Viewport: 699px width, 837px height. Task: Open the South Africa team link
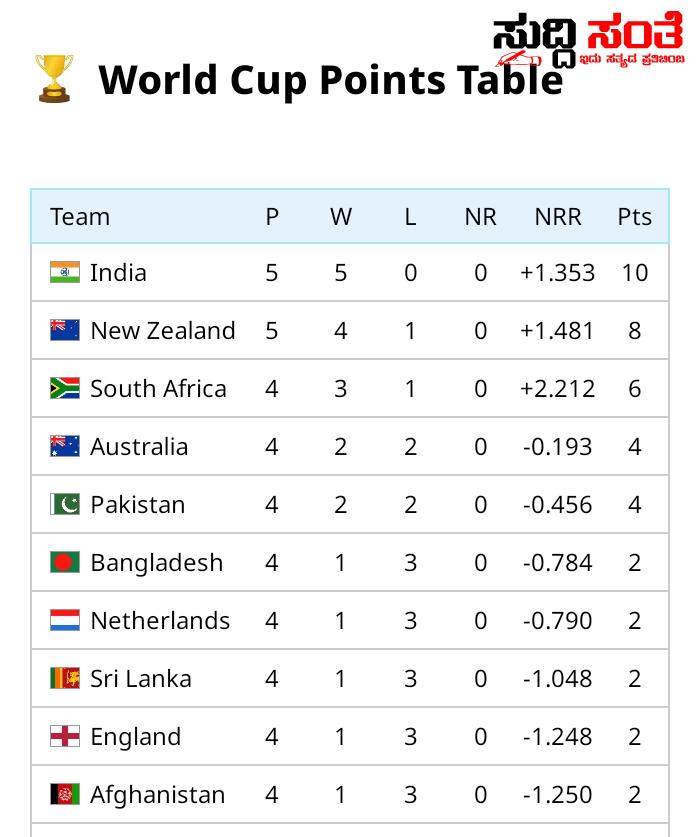(159, 389)
